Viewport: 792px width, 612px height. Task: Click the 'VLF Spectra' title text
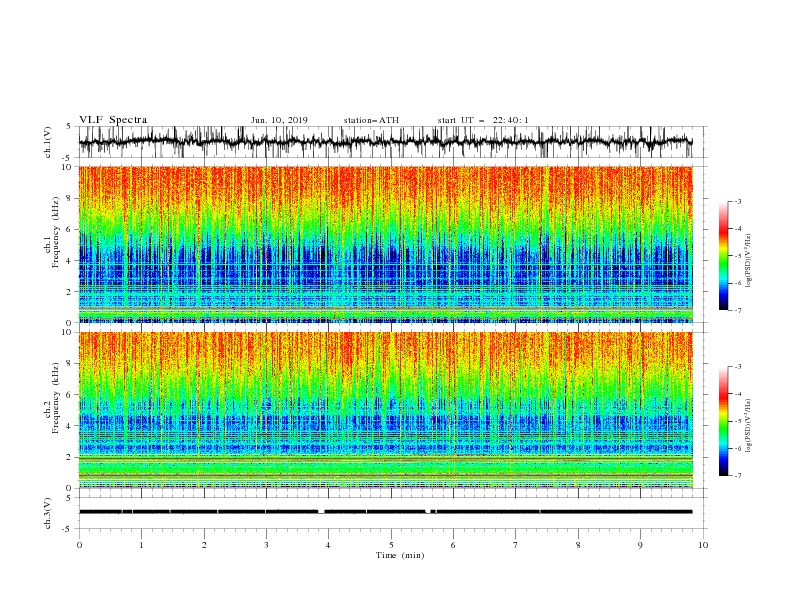click(x=113, y=120)
